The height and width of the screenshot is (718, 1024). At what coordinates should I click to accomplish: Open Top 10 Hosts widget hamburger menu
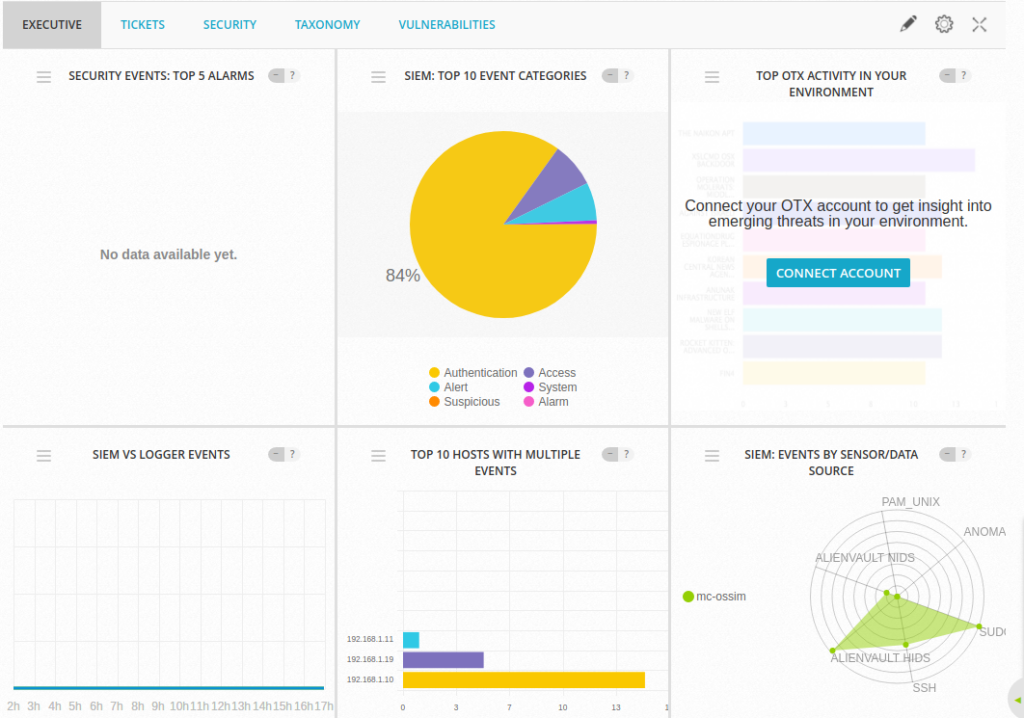pos(378,455)
